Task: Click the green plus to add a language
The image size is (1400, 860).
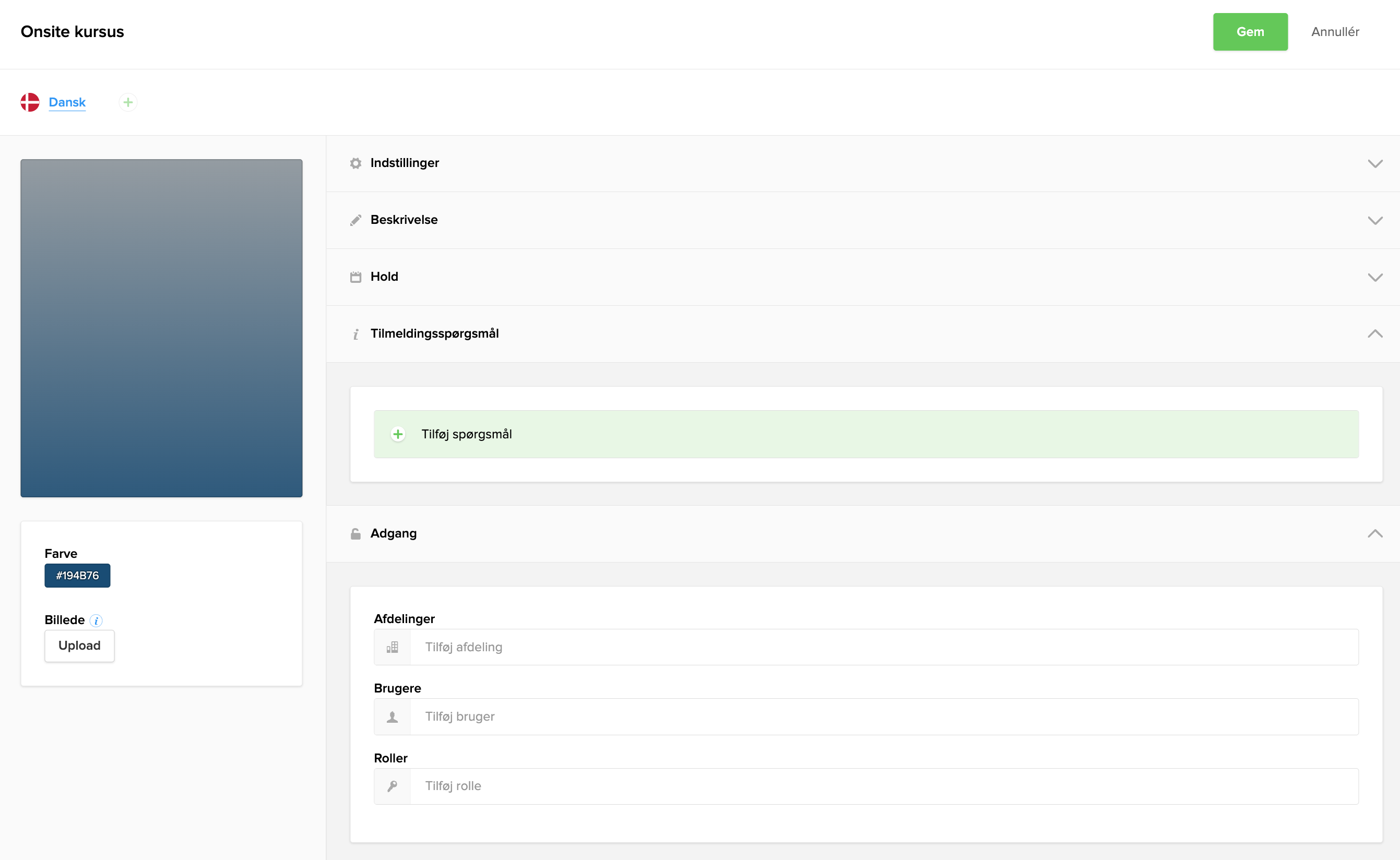Action: point(128,102)
